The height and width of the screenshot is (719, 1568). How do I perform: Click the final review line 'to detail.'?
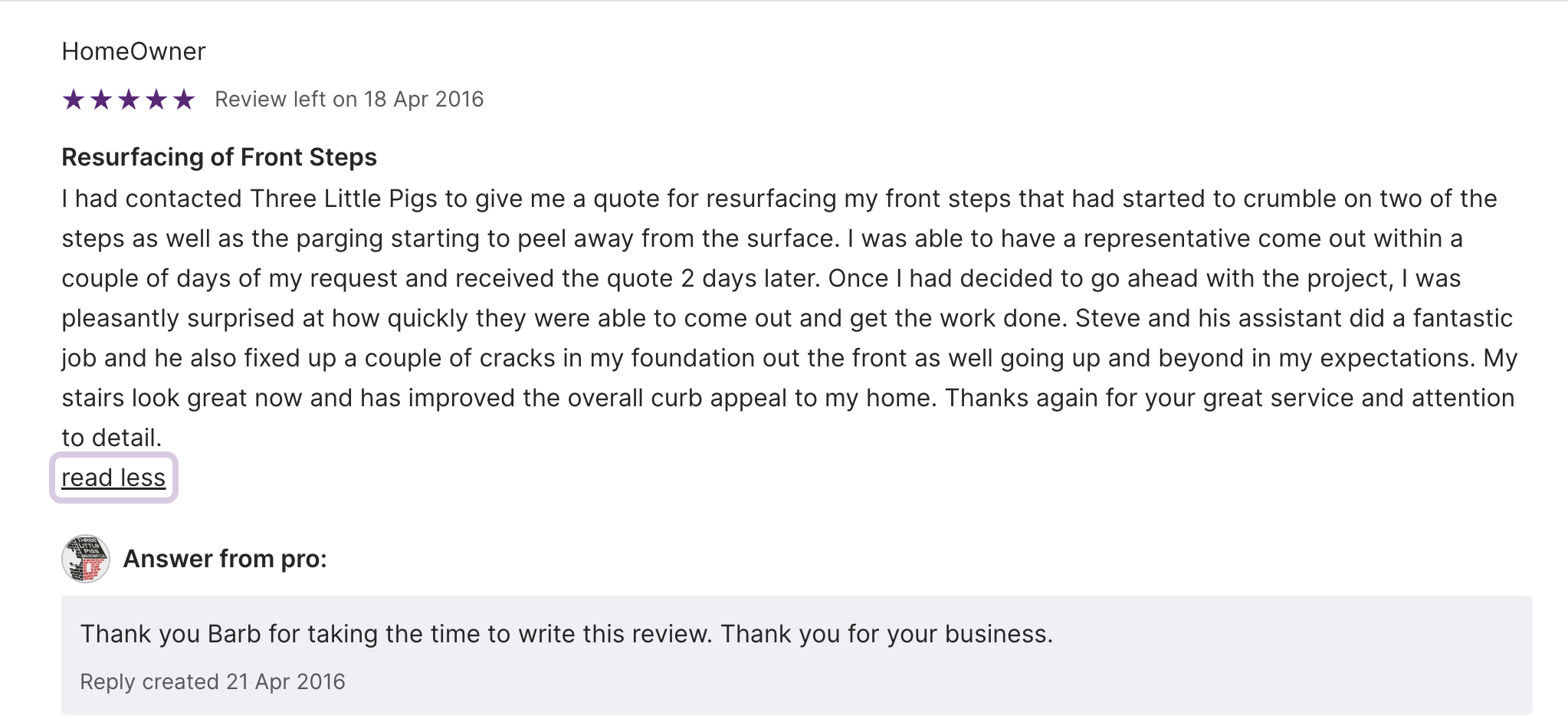[112, 438]
